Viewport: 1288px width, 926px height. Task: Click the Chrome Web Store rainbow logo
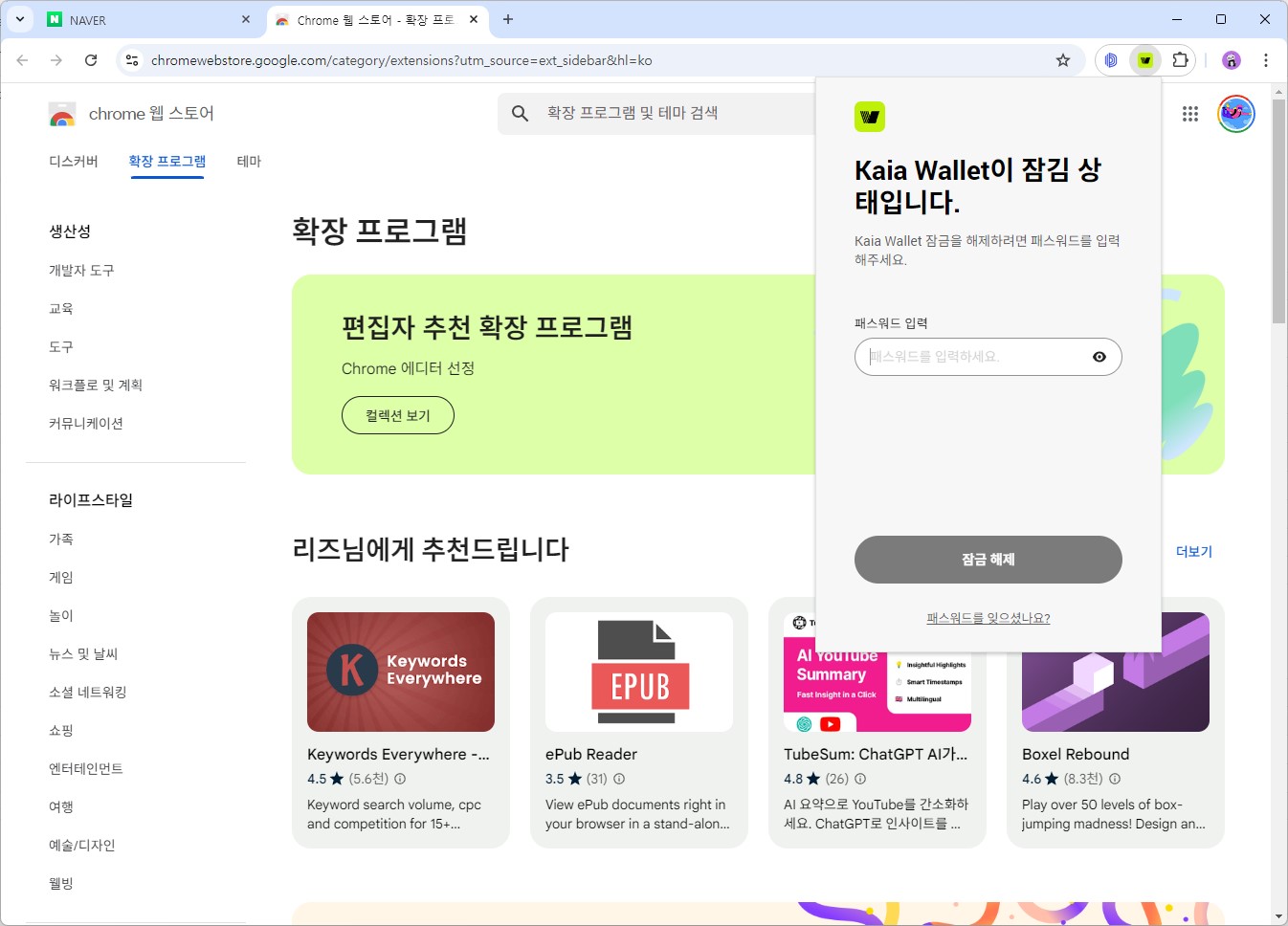62,115
